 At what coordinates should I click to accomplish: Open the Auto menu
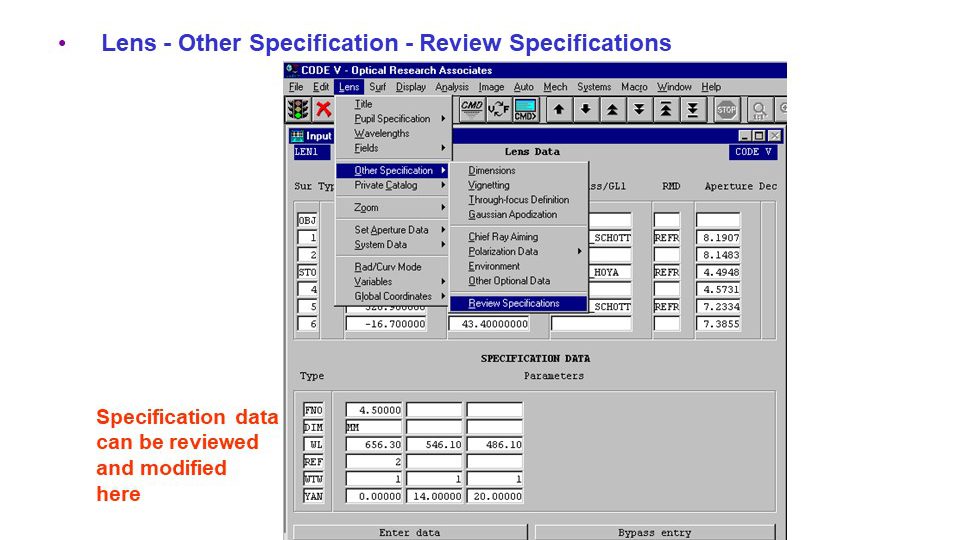(x=523, y=87)
